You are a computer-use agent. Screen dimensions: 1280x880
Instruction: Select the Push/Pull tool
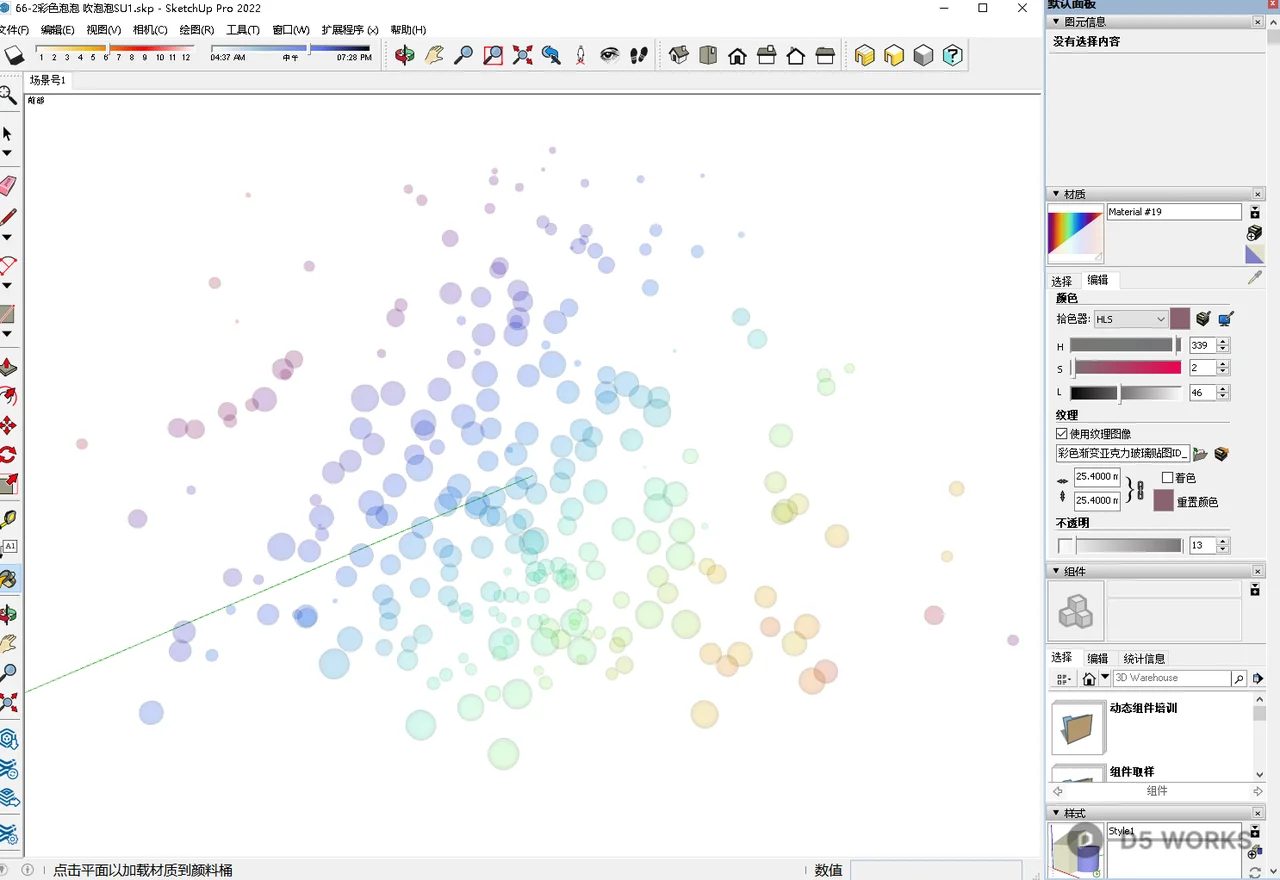8,367
